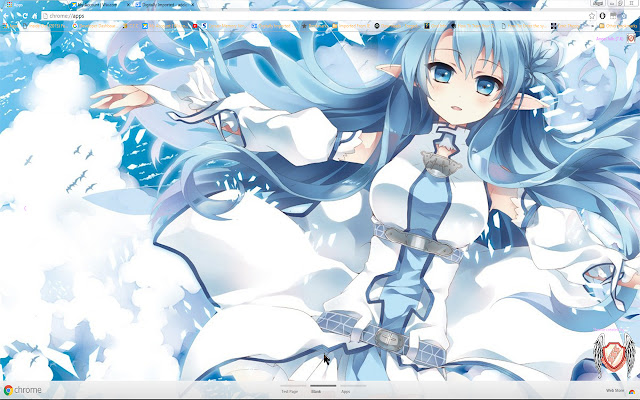Open the Other bookmarks folder
The width and height of the screenshot is (640, 400).
[617, 26]
